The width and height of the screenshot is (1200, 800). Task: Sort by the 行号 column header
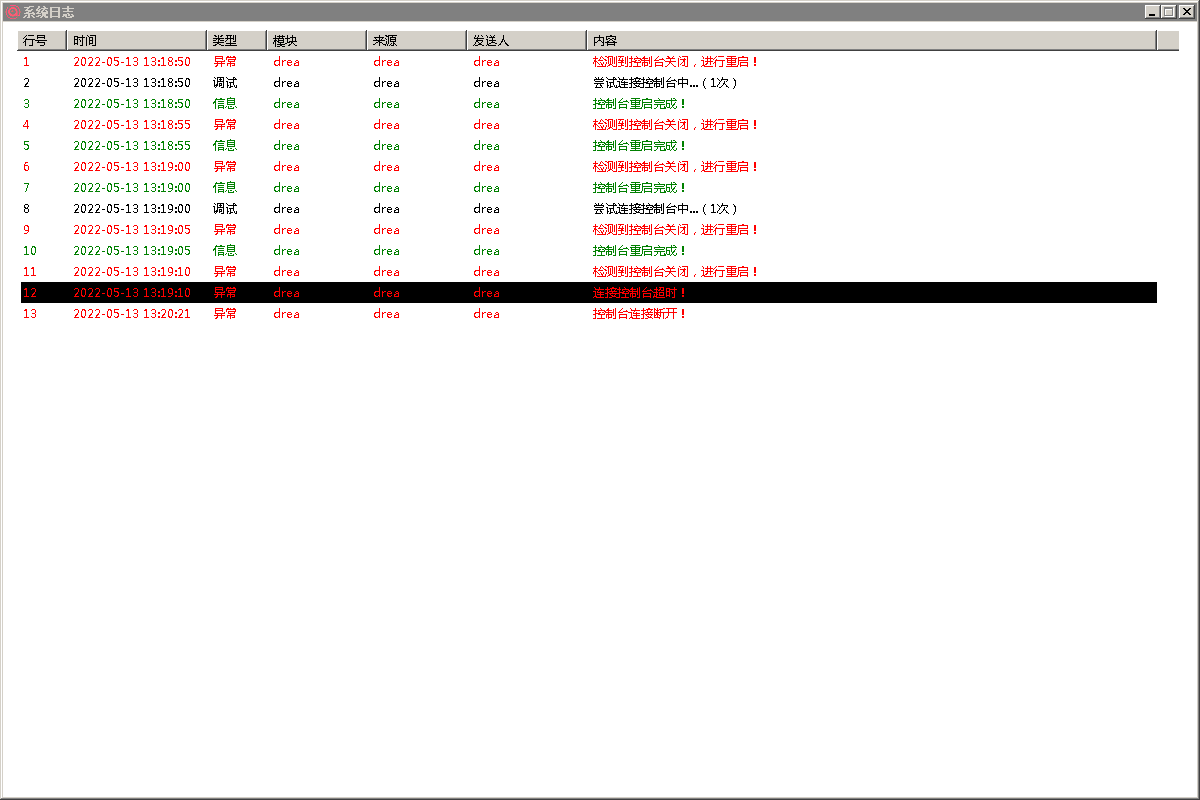point(41,41)
